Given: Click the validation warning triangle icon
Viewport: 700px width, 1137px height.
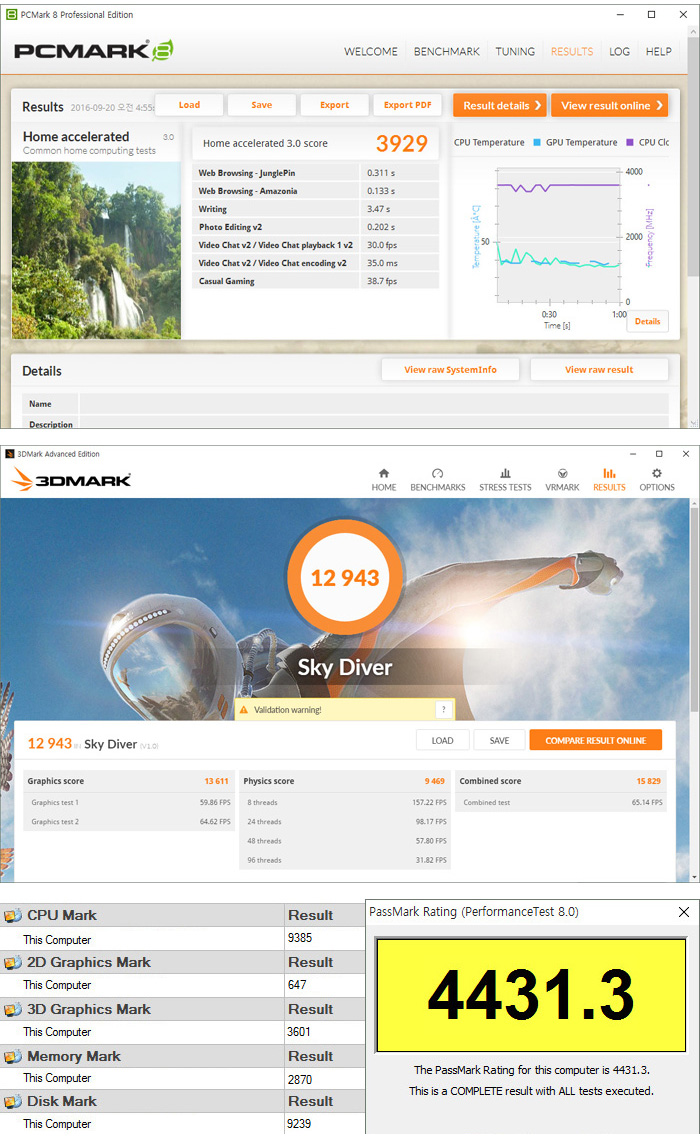Looking at the screenshot, I should pyautogui.click(x=244, y=710).
